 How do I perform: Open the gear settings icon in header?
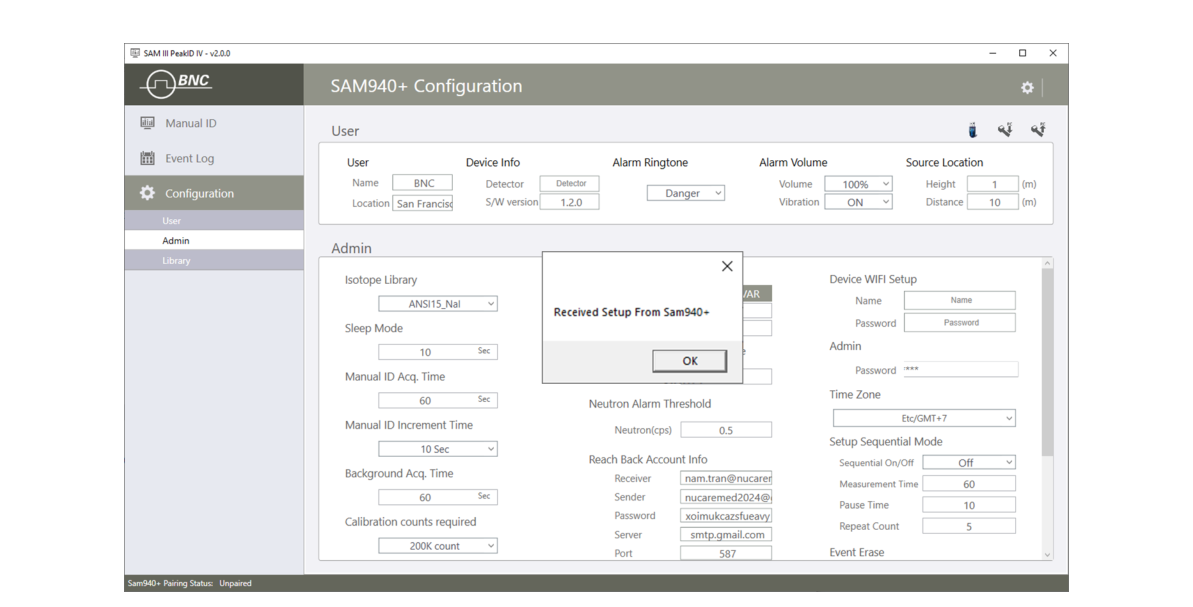click(1027, 87)
